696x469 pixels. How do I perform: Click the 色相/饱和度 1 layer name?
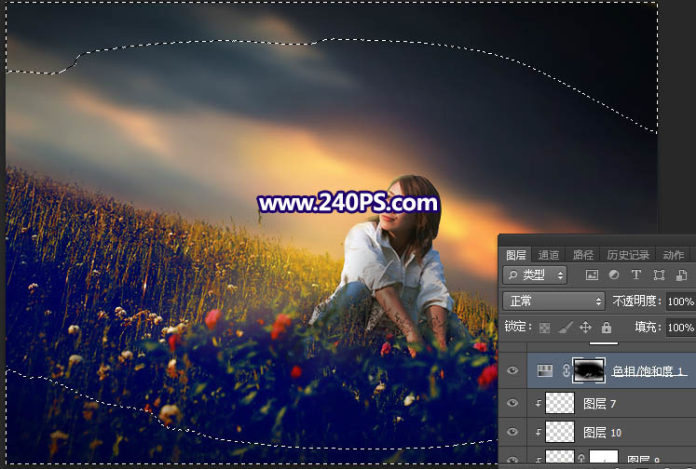[x=649, y=371]
